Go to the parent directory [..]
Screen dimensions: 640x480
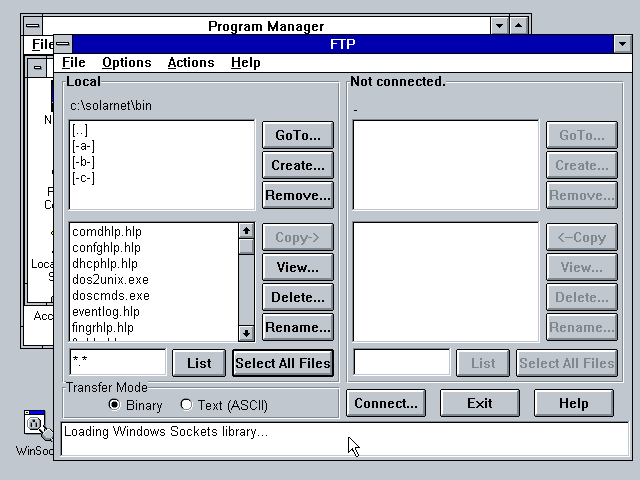click(80, 130)
